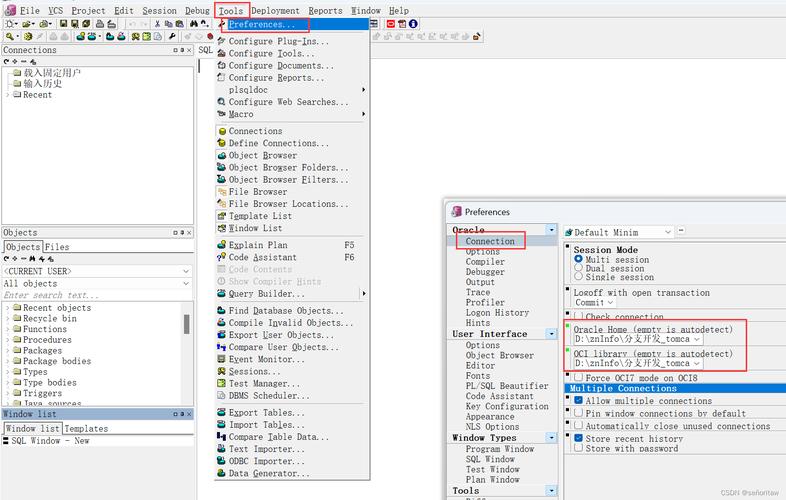This screenshot has height=500, width=786.
Task: Toggle Store recent history checkbox
Action: pyautogui.click(x=578, y=438)
